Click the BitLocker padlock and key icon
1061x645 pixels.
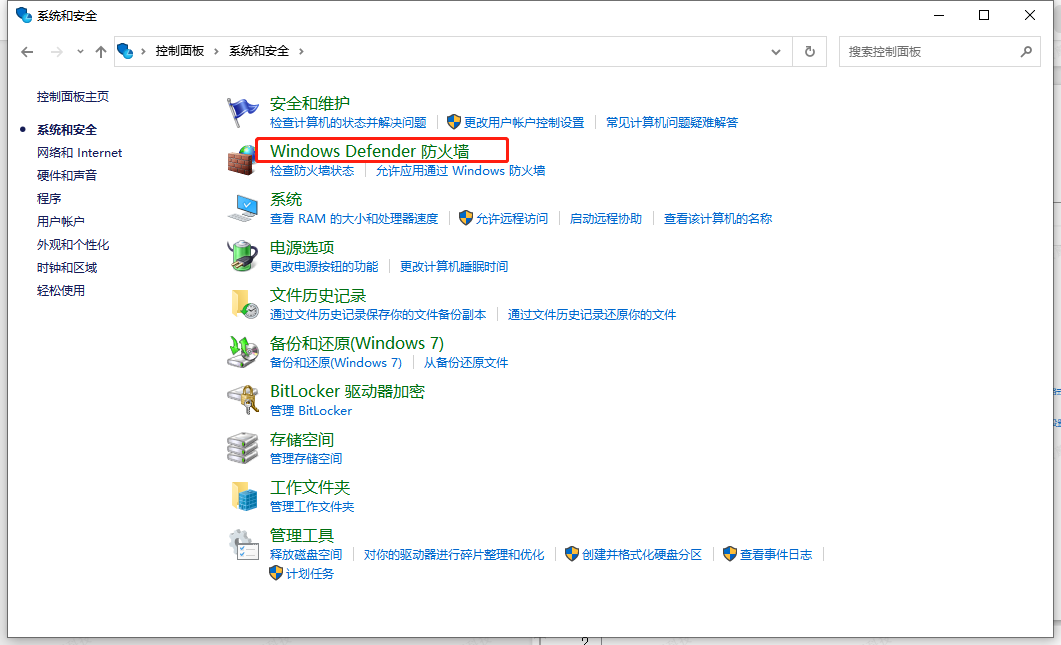pyautogui.click(x=242, y=400)
